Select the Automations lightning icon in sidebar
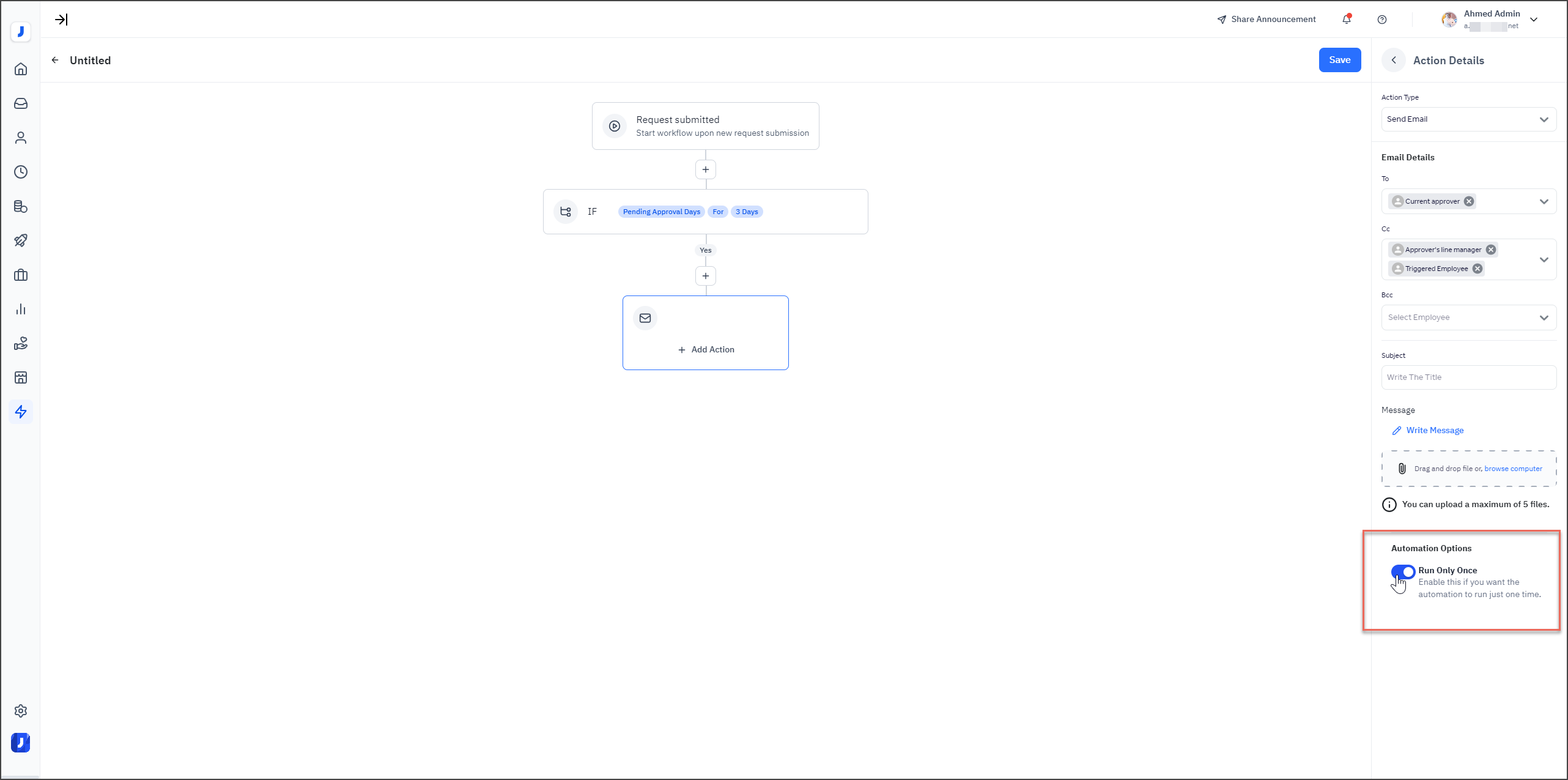The image size is (1568, 780). (21, 412)
